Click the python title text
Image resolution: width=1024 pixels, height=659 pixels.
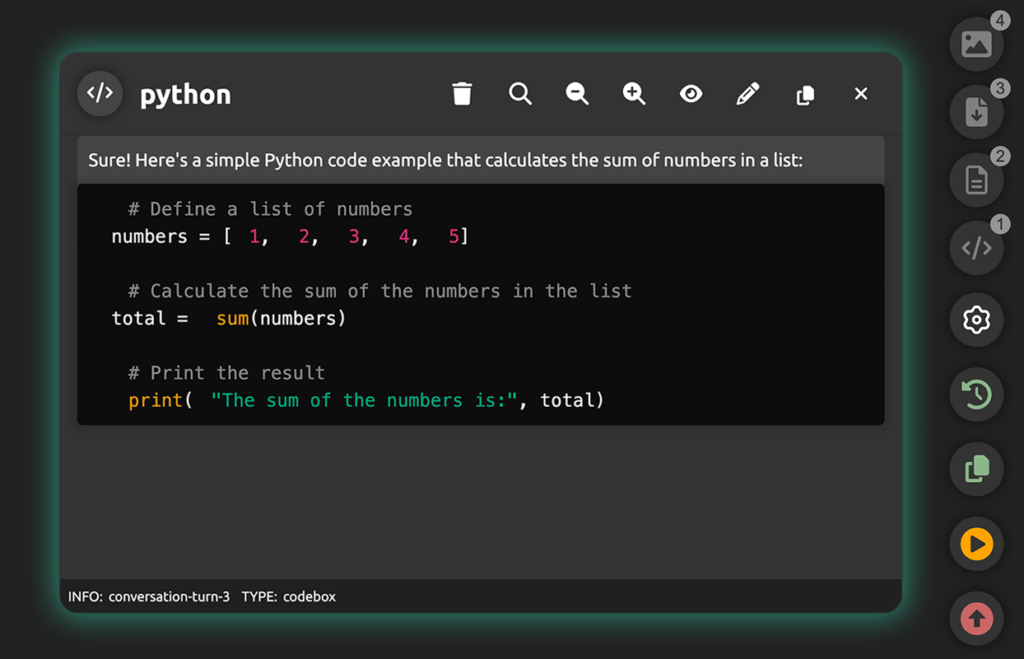click(185, 95)
